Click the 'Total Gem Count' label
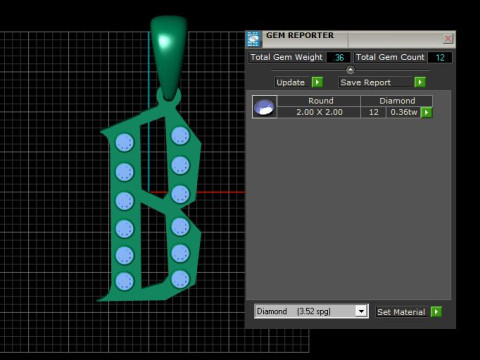 [x=390, y=57]
